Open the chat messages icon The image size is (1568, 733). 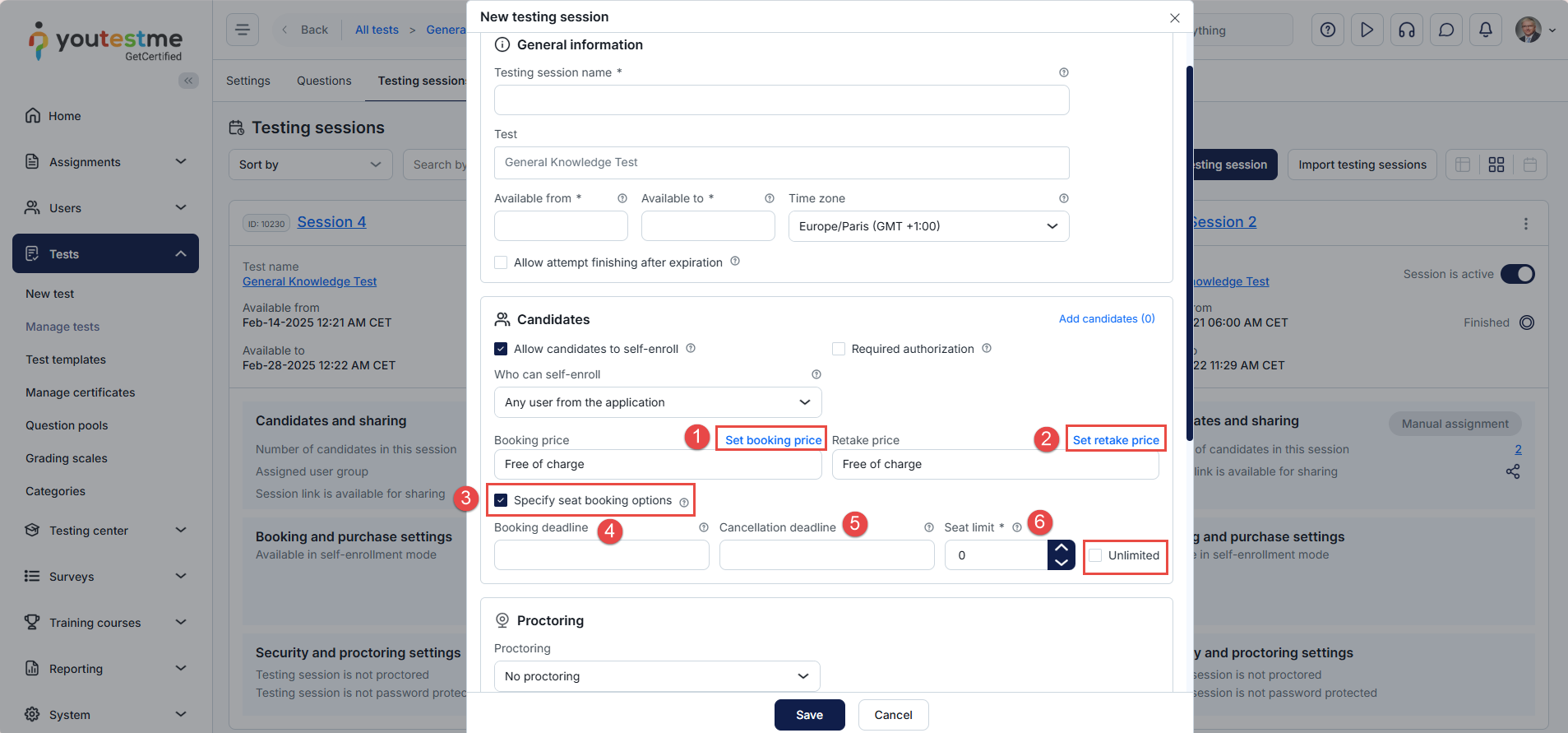tap(1446, 30)
